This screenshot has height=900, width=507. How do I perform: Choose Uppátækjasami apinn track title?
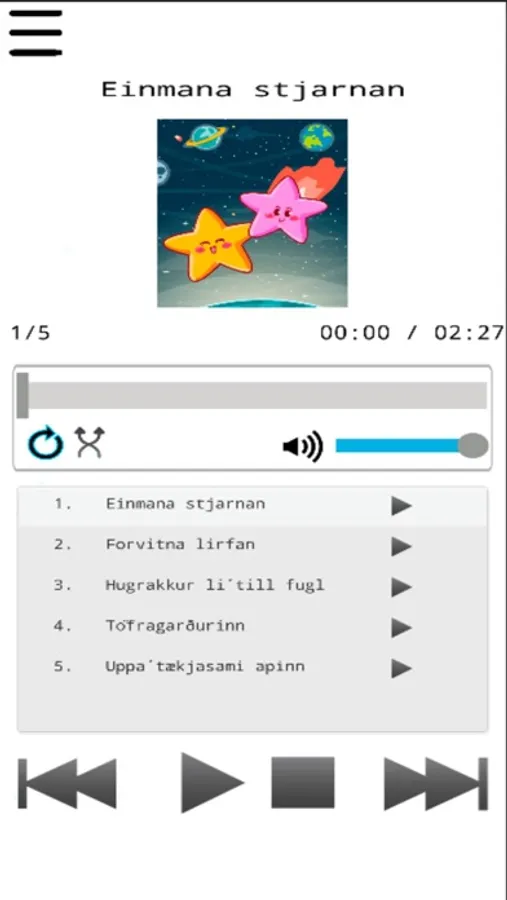point(205,666)
